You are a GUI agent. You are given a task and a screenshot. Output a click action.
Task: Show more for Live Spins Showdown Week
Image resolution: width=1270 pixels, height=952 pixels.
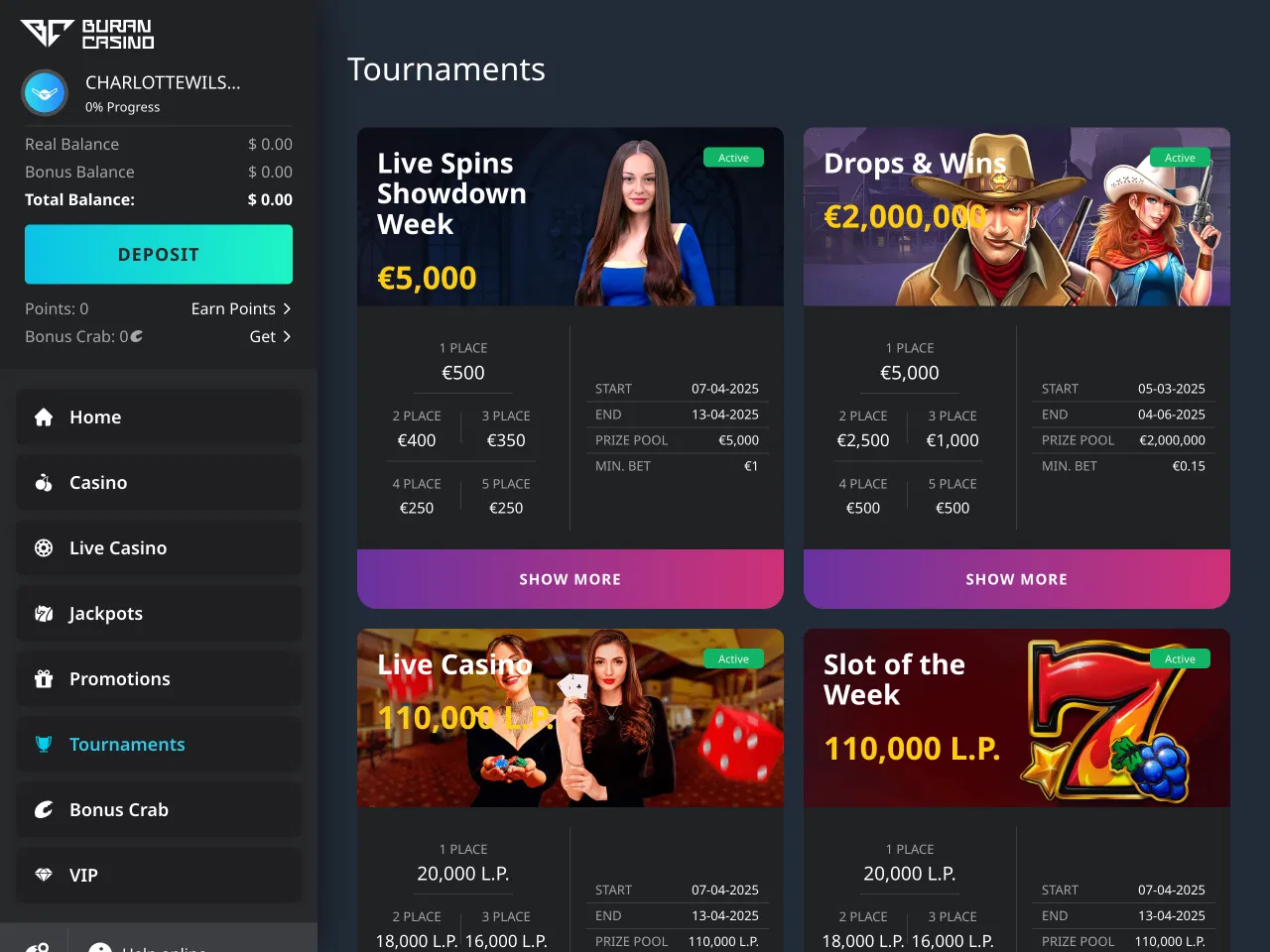pos(571,579)
